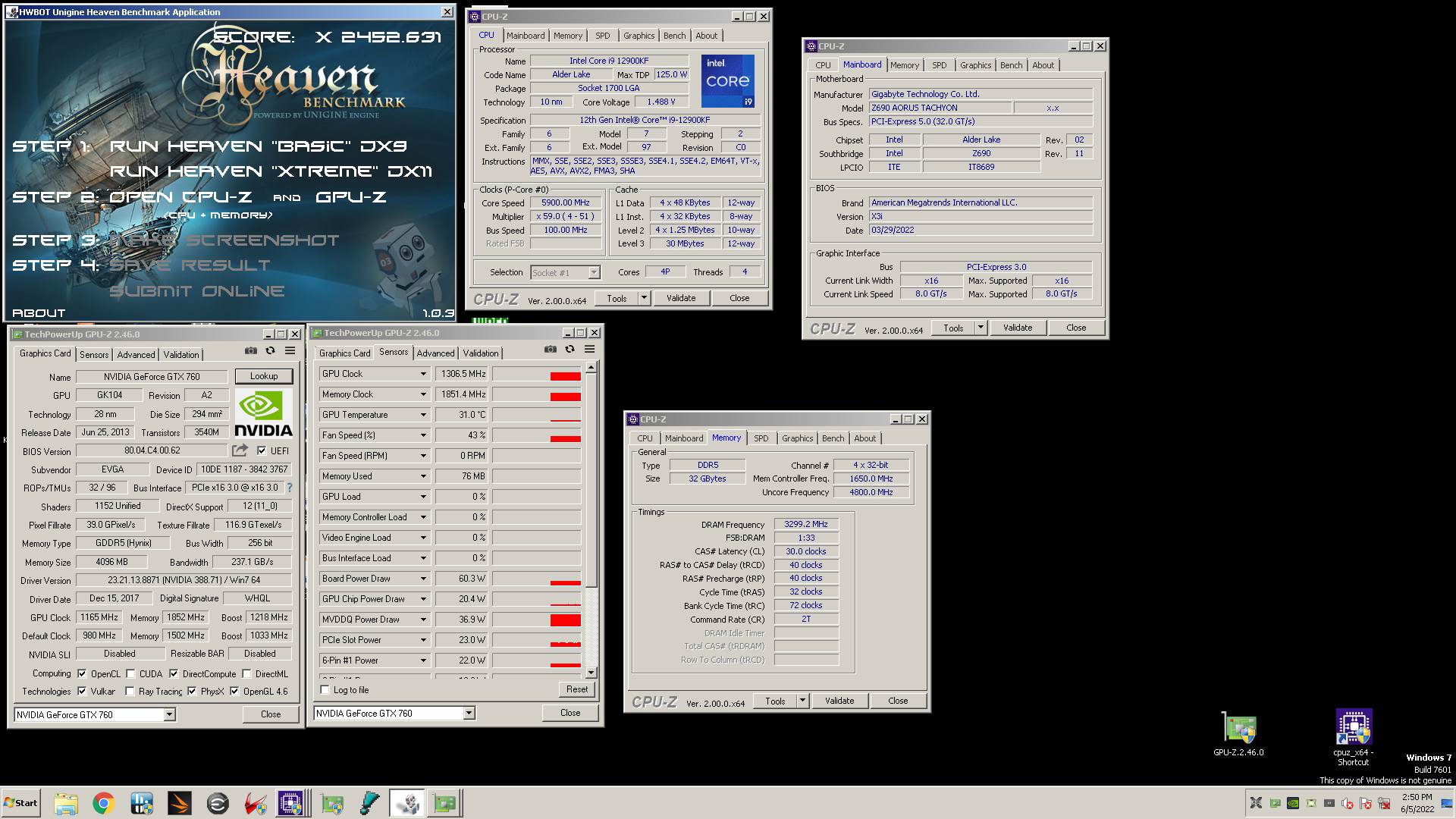Open GPU-Z.2.46.0 desktop icon
Image resolution: width=1456 pixels, height=819 pixels.
point(1238,734)
